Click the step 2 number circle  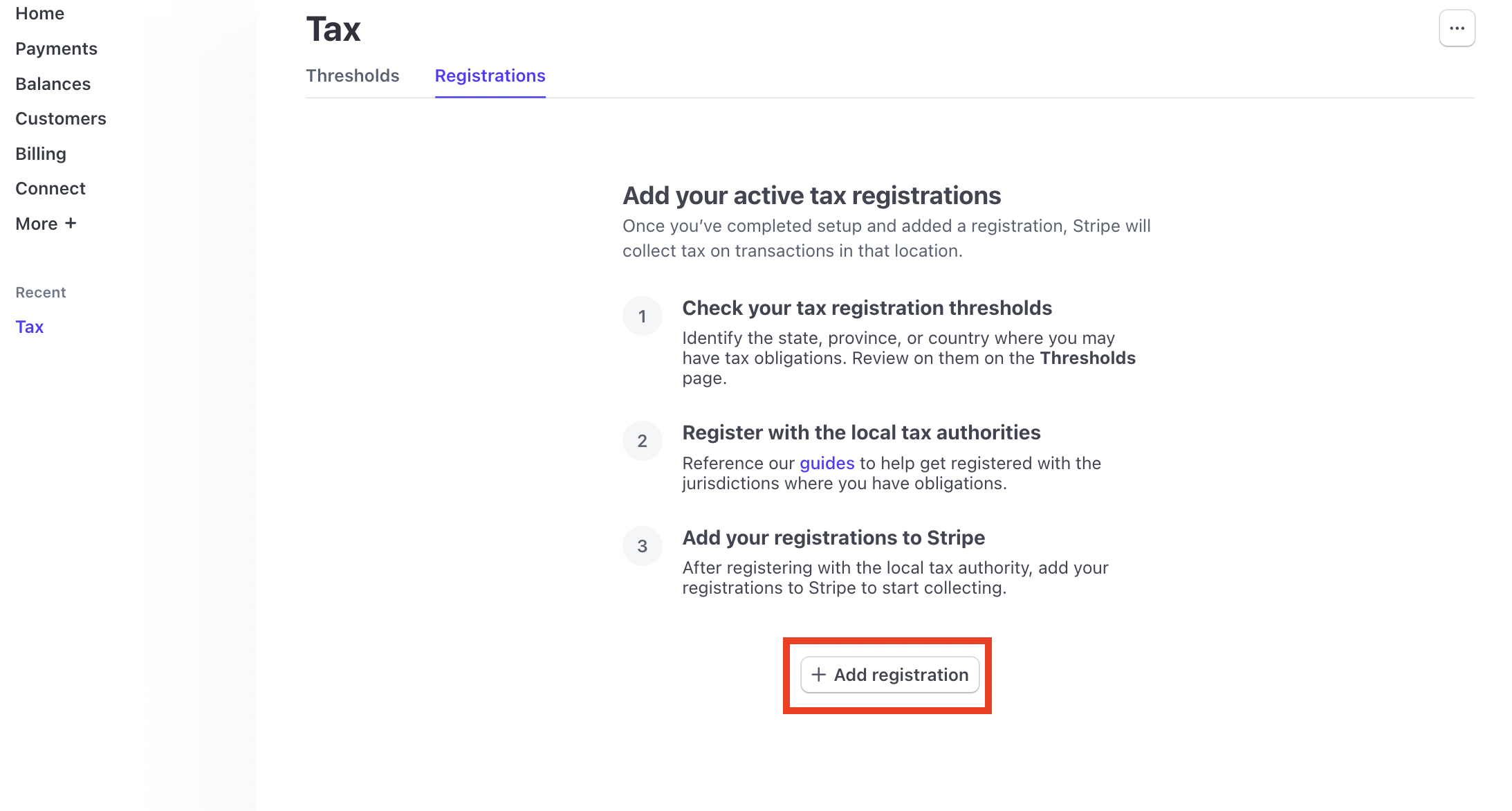point(643,441)
